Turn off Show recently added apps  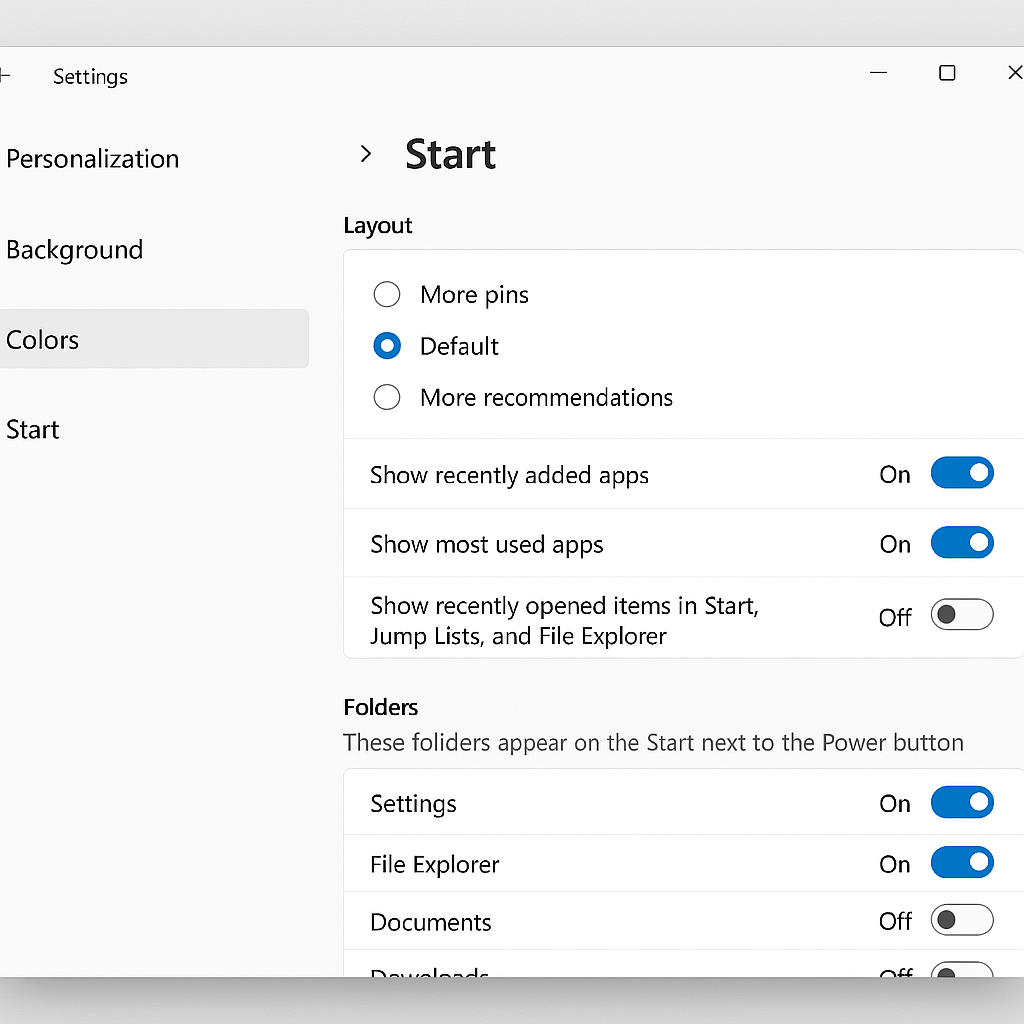click(x=962, y=473)
